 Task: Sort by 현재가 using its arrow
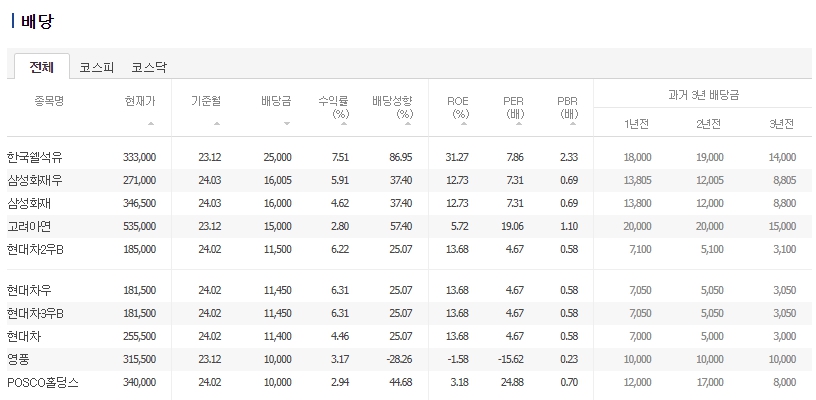(x=151, y=124)
